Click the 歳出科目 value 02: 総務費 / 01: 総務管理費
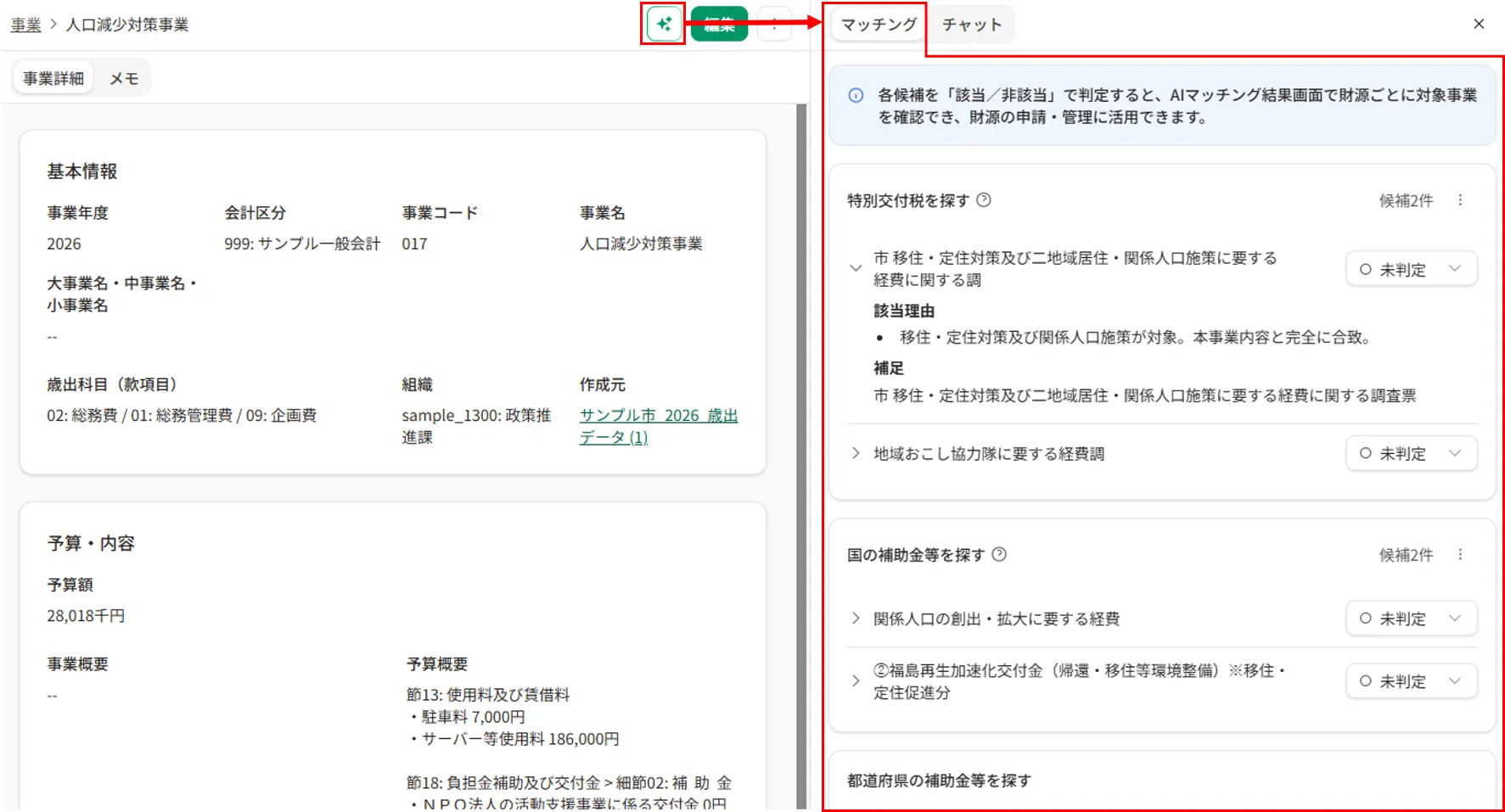Viewport: 1505px width, 812px height. (182, 416)
